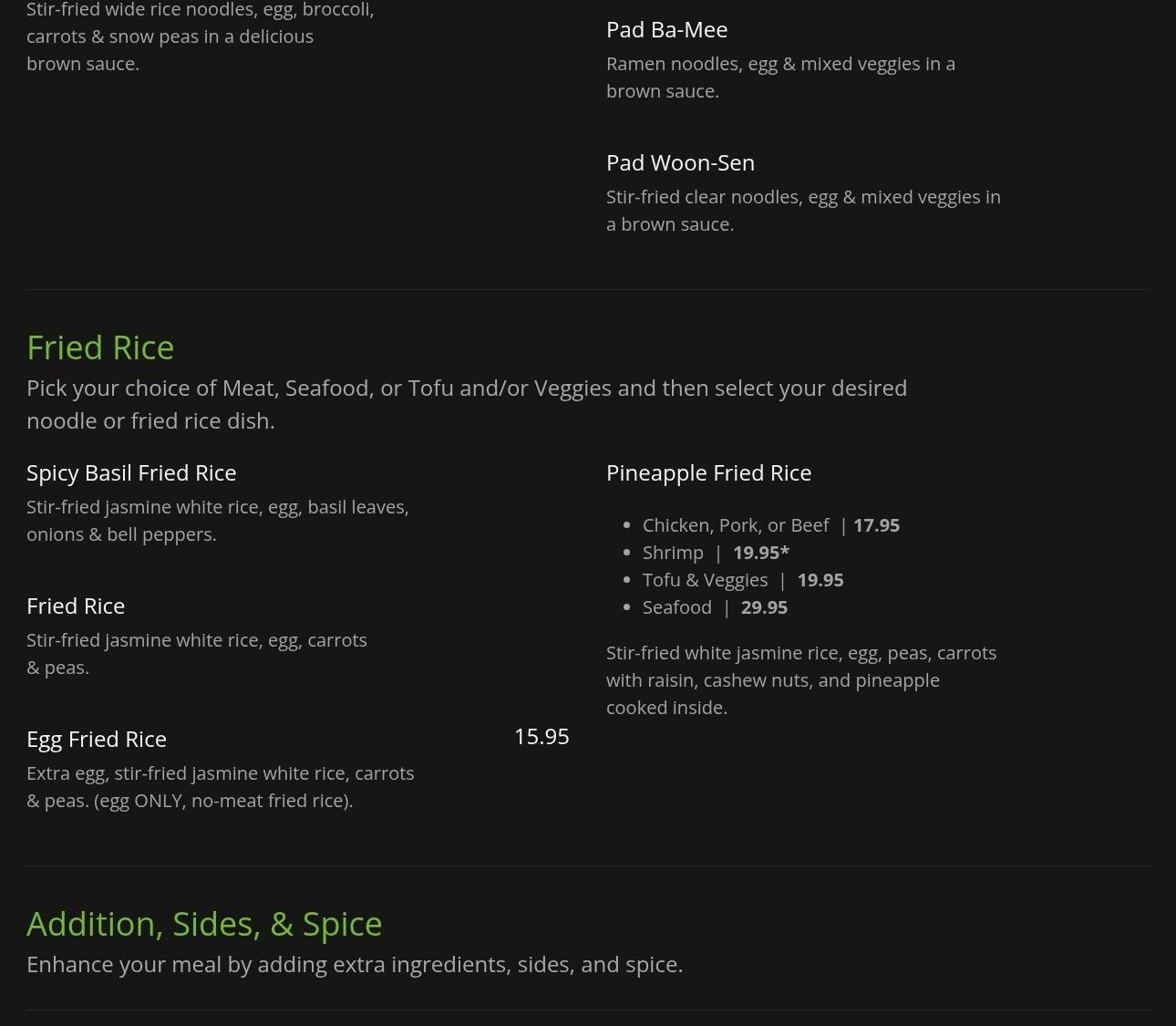Pick the Shrimp 19.95 option
The width and height of the screenshot is (1176, 1026).
[716, 553]
